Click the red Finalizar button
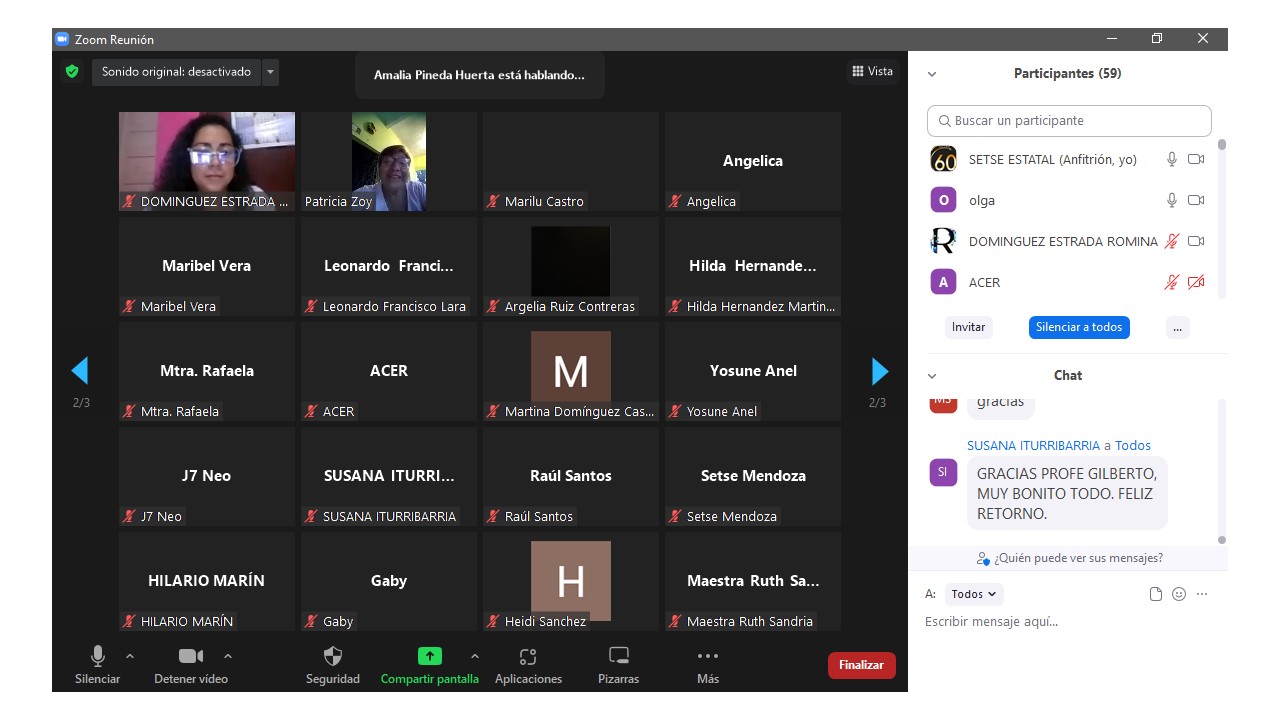1280x720 pixels. coord(862,665)
